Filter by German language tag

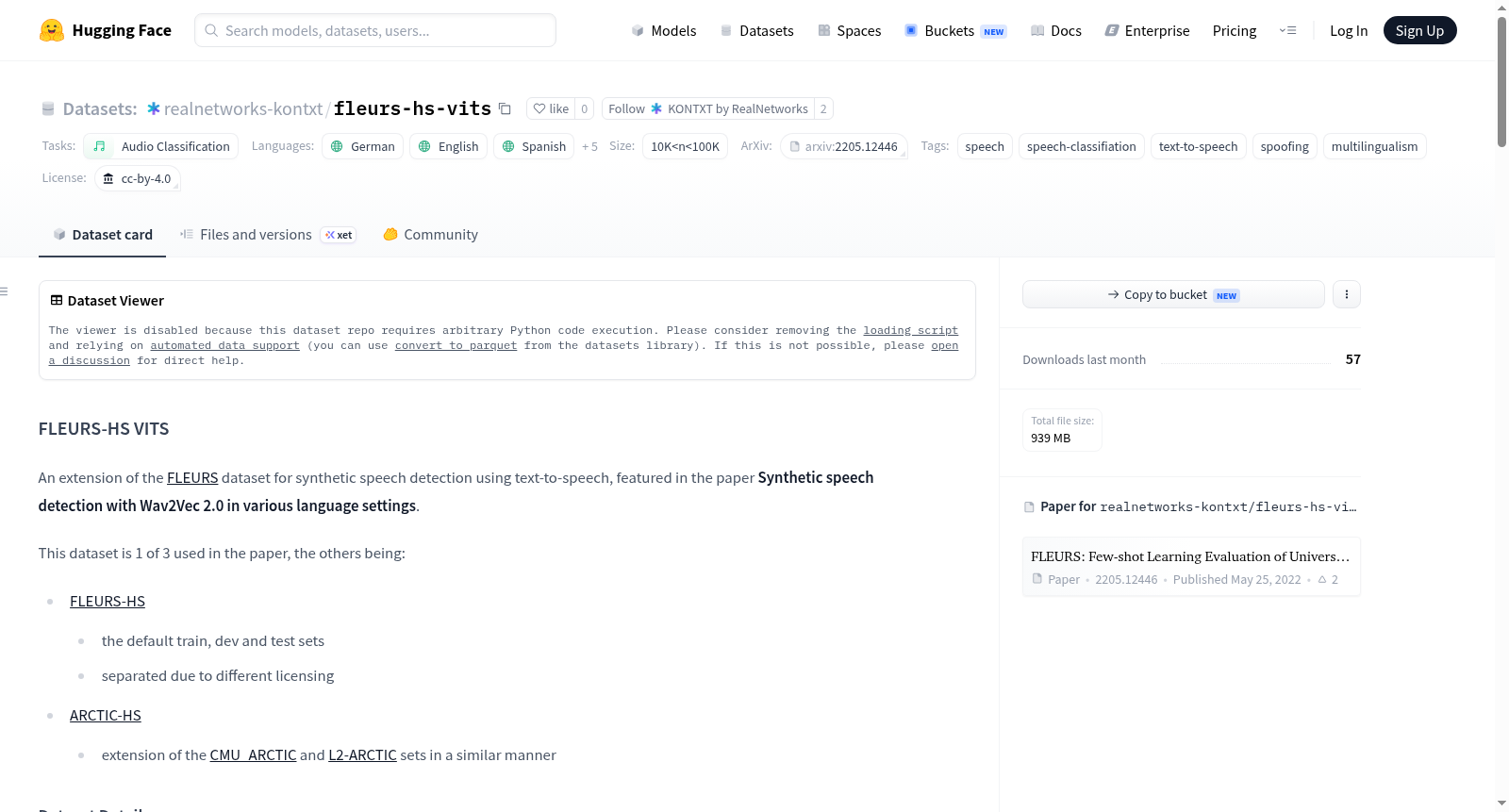[x=362, y=146]
